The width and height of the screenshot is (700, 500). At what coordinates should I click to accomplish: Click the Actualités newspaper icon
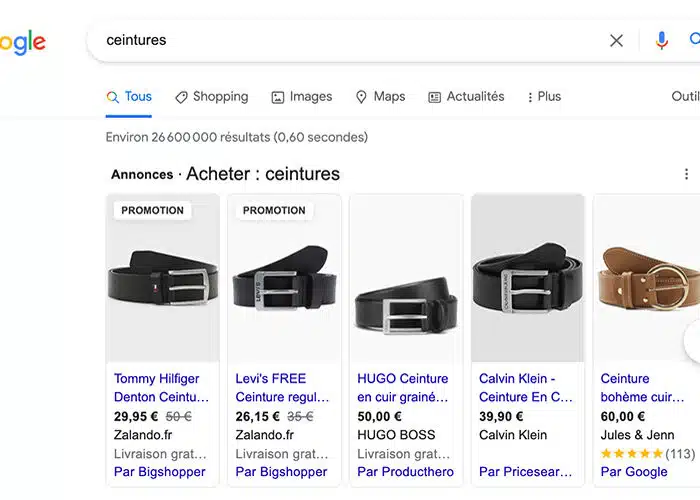pyautogui.click(x=434, y=97)
